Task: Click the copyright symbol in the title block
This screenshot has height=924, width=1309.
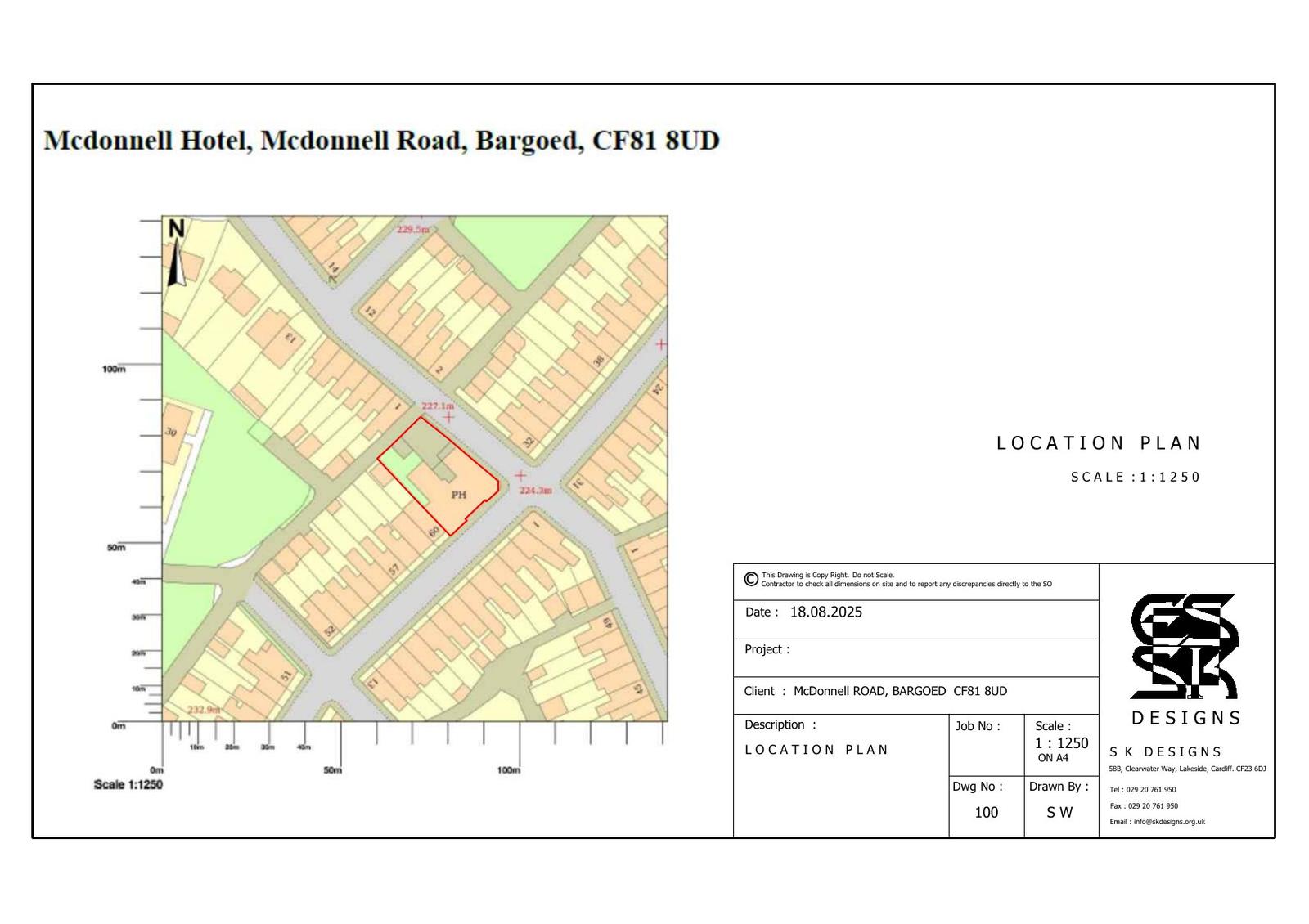Action: [751, 580]
